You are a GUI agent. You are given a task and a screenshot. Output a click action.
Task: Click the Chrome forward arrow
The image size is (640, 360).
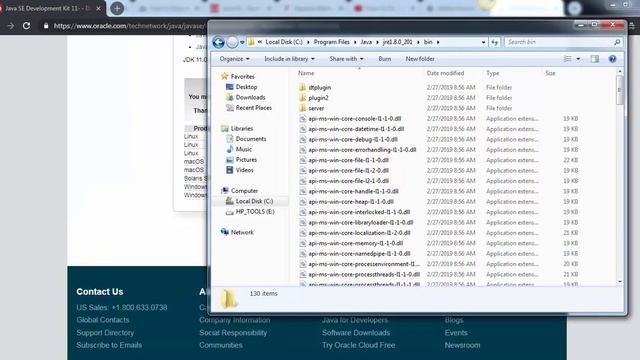[x=11, y=26]
